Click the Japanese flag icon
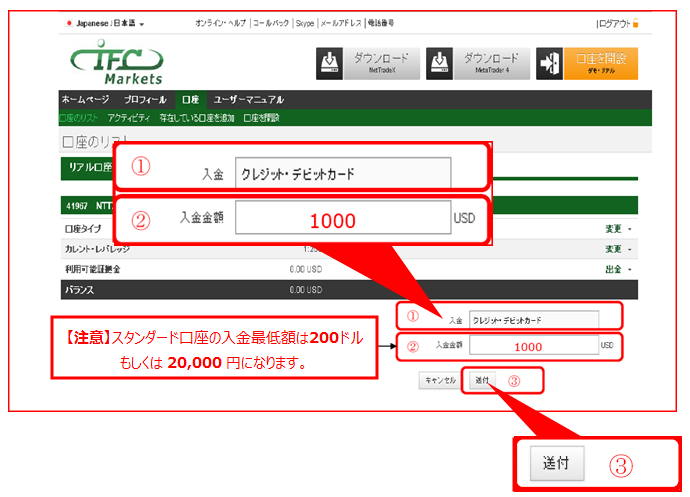690x497 pixels. (67, 23)
